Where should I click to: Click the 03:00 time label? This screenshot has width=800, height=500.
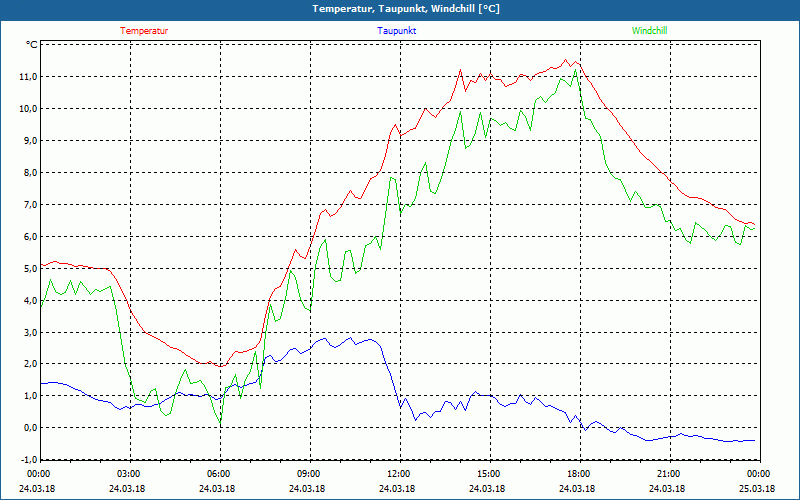click(x=127, y=474)
